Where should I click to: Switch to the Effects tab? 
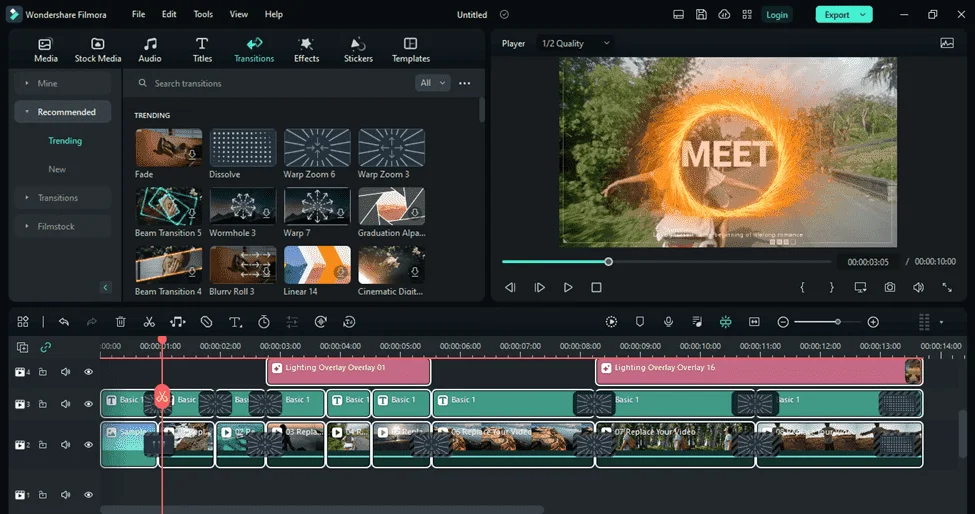tap(307, 50)
